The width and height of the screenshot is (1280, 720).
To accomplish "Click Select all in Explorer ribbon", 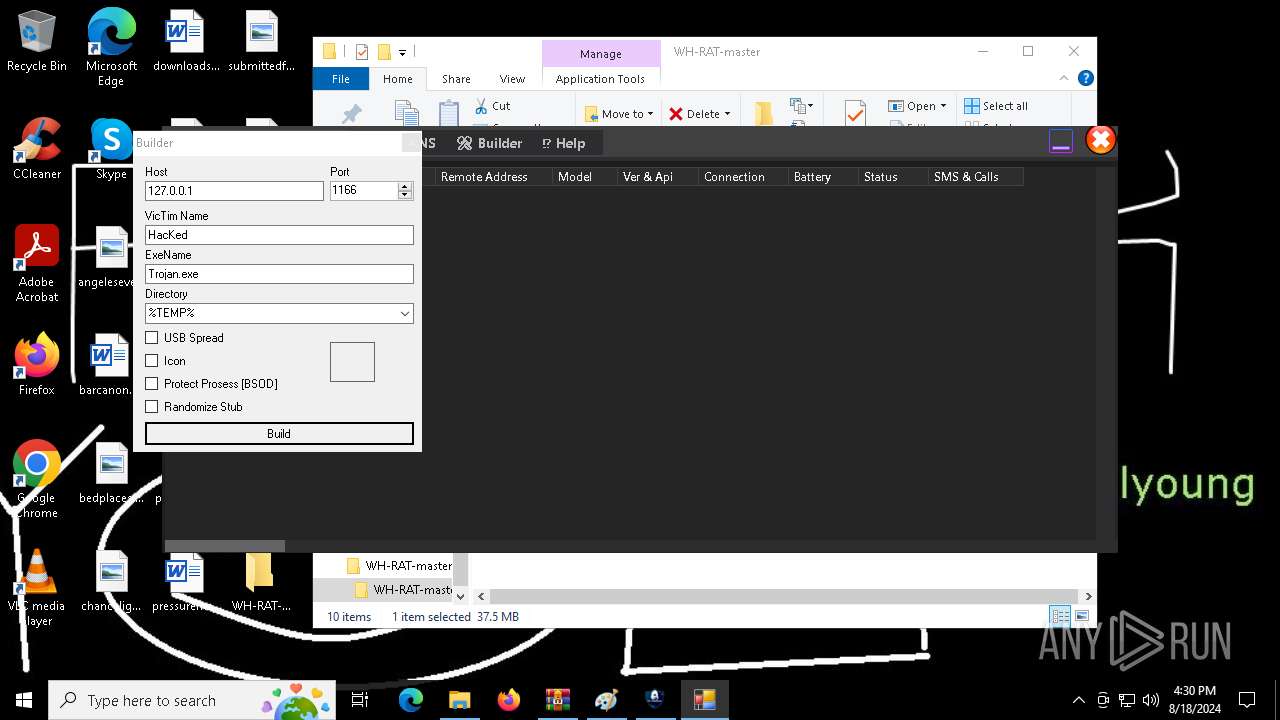I will 996,106.
